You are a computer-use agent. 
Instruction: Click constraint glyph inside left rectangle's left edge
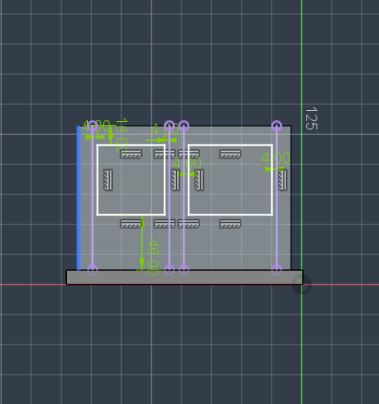[x=108, y=180]
